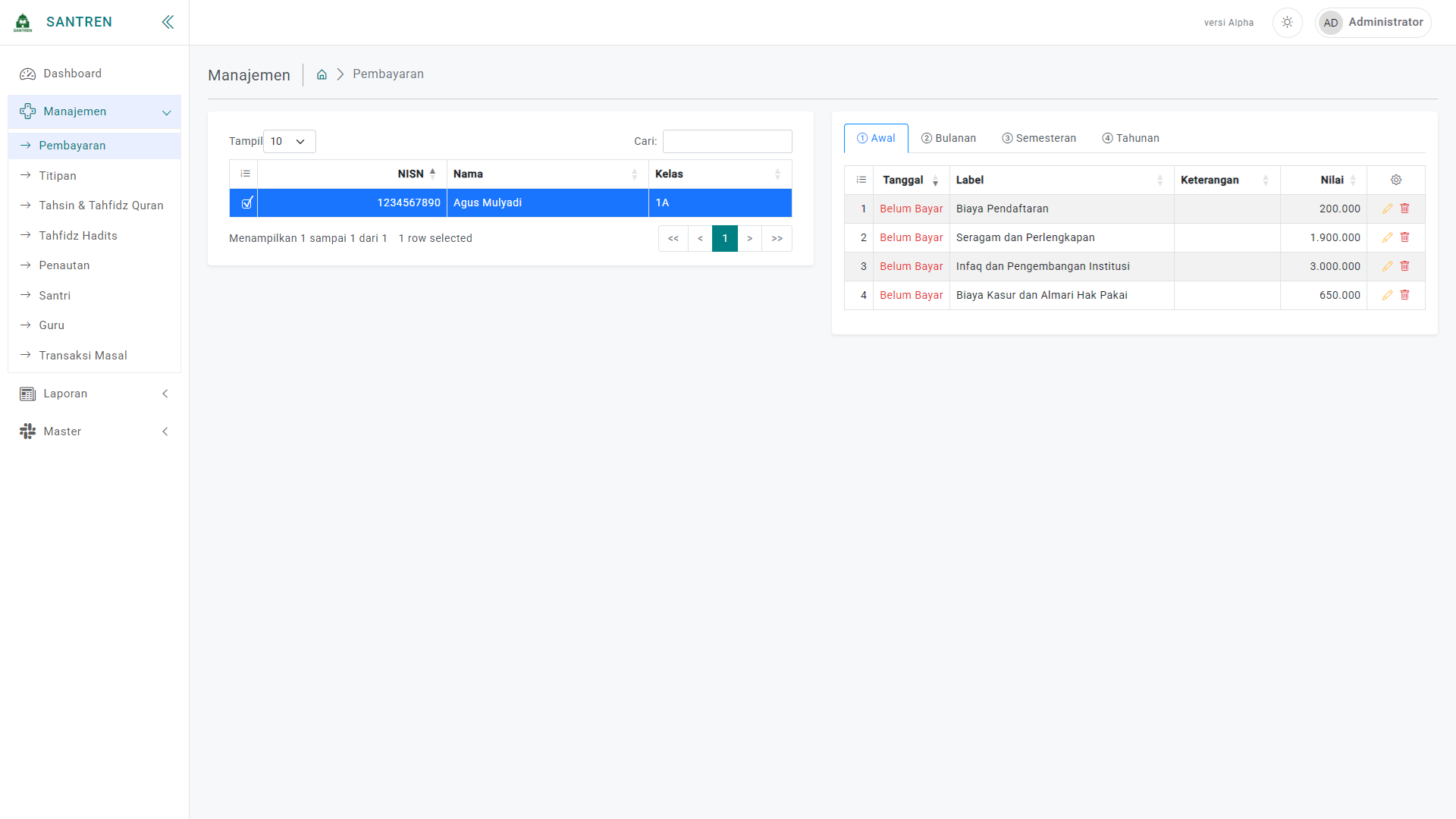The width and height of the screenshot is (1456, 819).
Task: Go to the next page button >
Action: (x=750, y=238)
